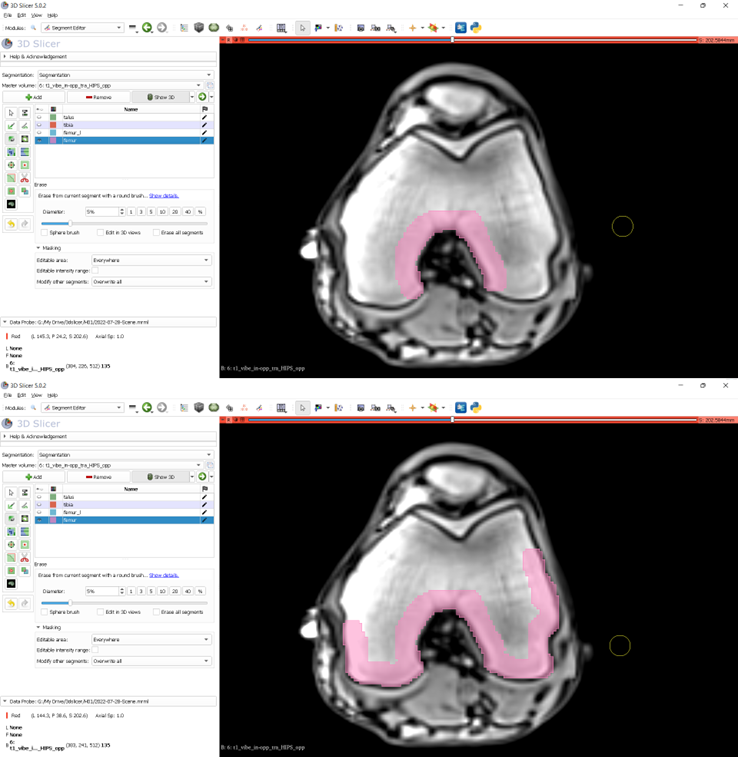
Task: Open the Extensions Manager in top window
Action: click(461, 28)
